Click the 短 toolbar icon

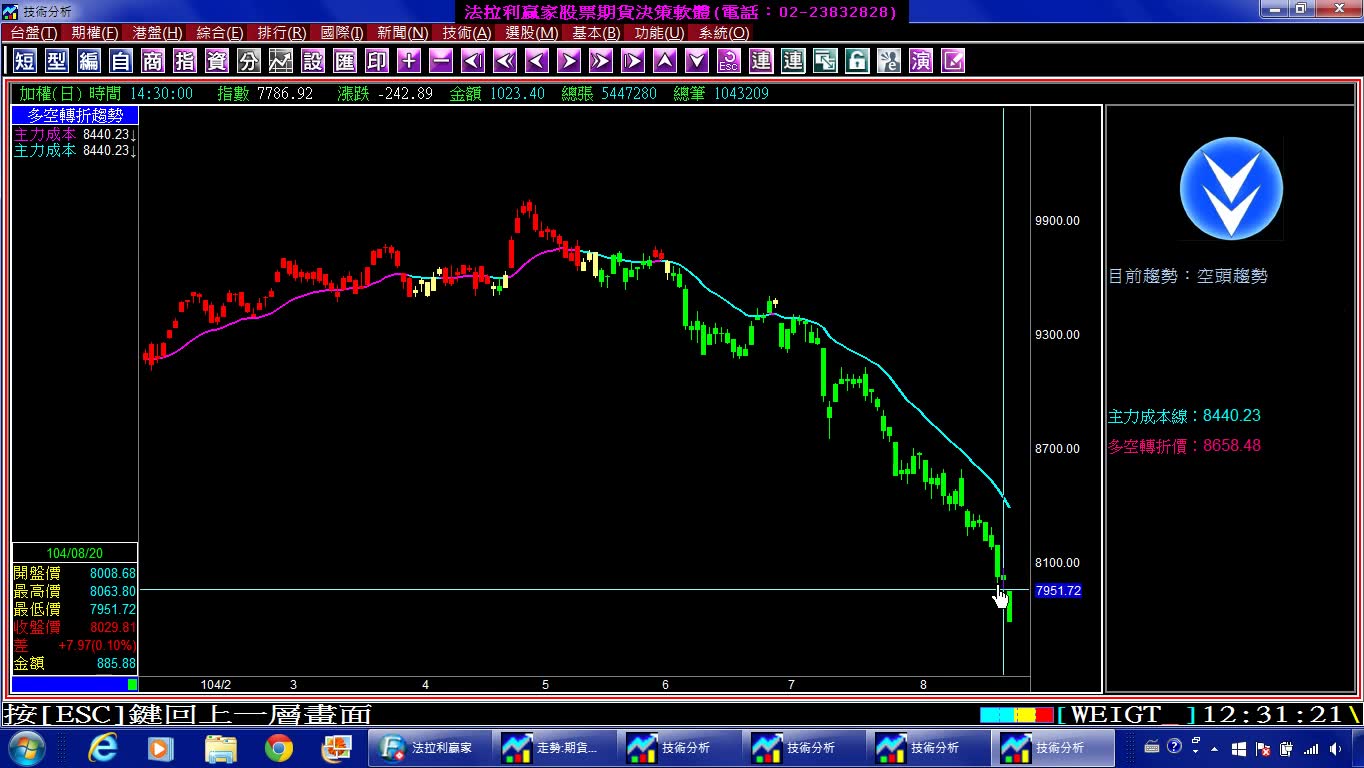point(25,61)
